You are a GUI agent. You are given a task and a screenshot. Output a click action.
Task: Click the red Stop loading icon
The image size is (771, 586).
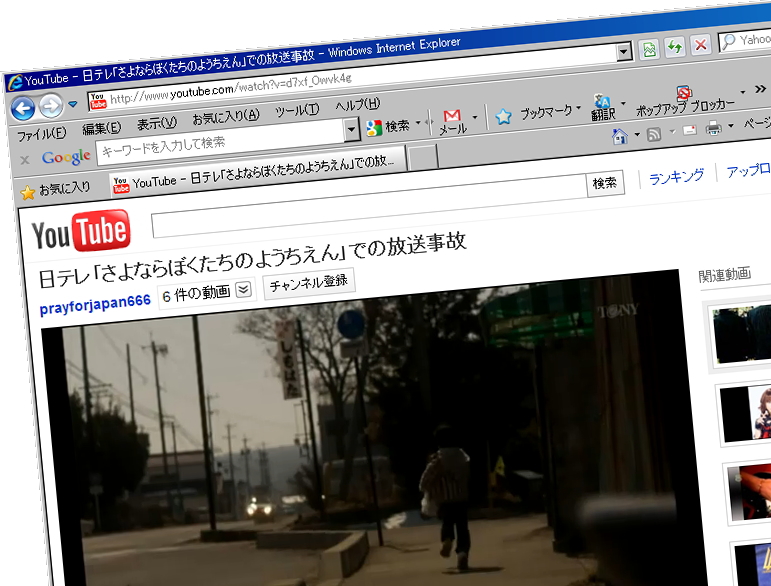[x=701, y=45]
